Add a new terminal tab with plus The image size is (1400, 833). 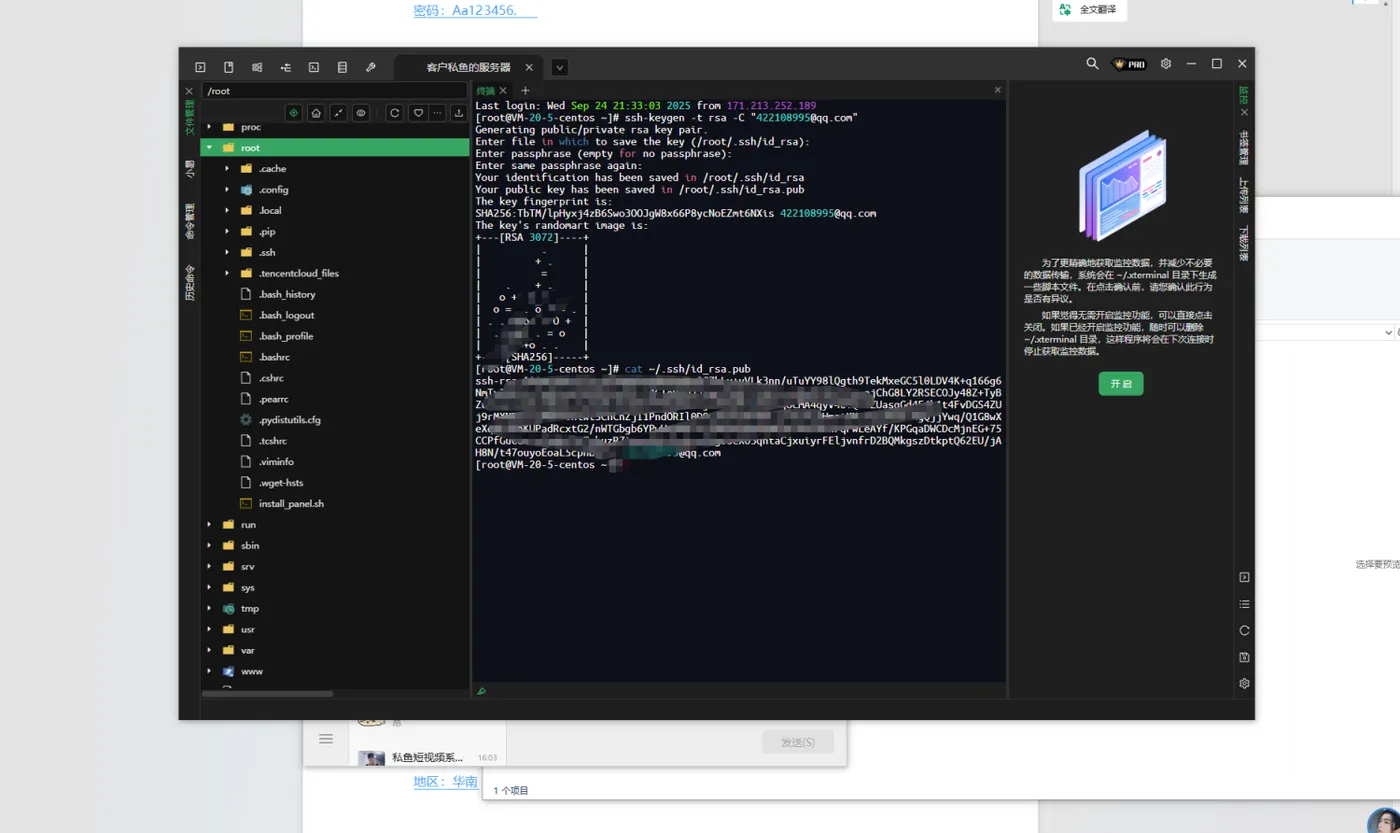click(525, 91)
